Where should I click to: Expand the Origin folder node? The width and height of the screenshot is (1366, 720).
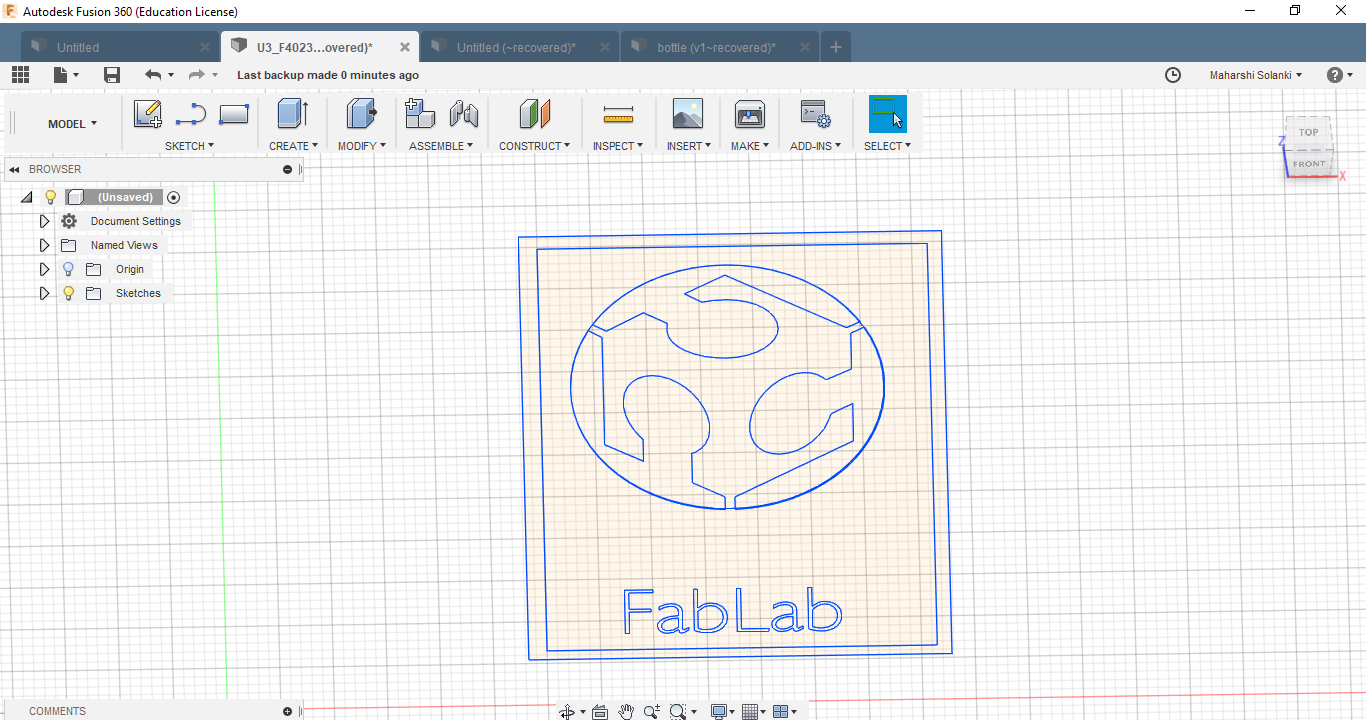coord(44,269)
